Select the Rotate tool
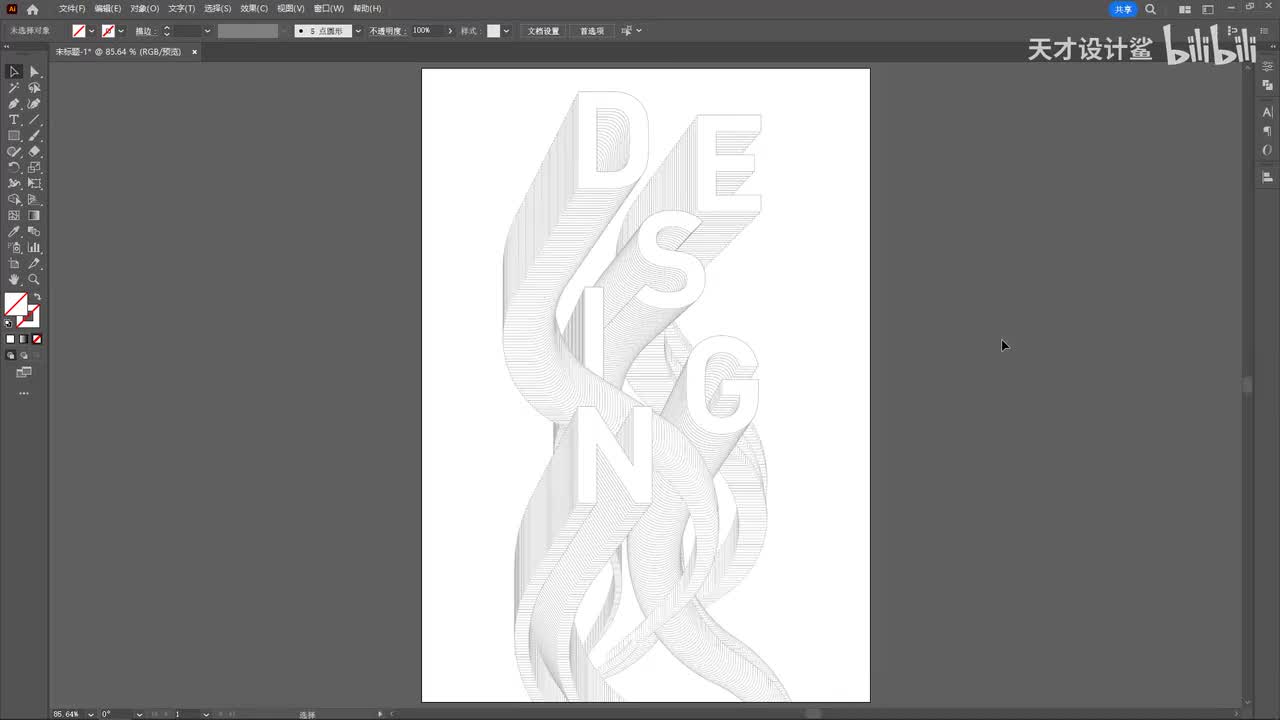The height and width of the screenshot is (720, 1280). [x=14, y=168]
